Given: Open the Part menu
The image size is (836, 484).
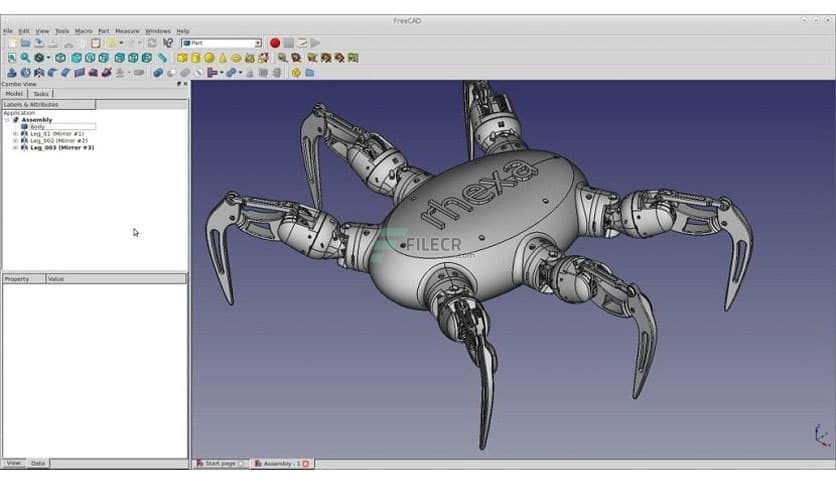Looking at the screenshot, I should 104,31.
